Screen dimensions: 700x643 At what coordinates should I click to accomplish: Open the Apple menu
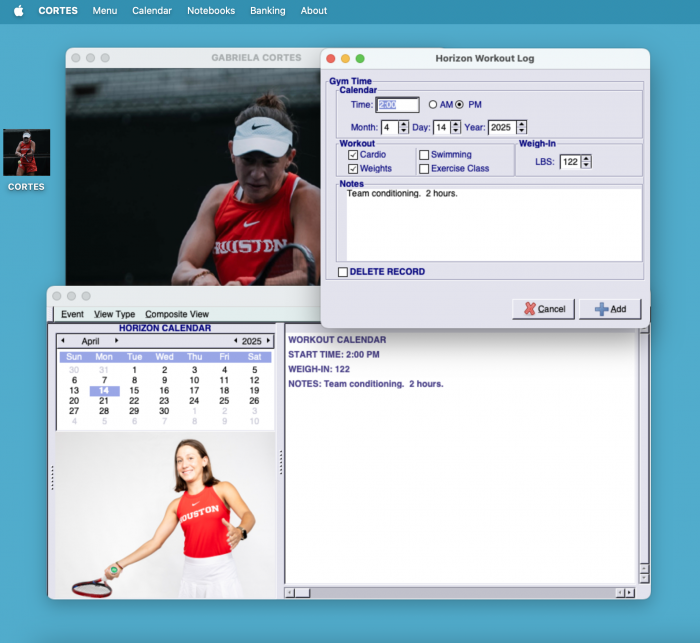(18, 11)
